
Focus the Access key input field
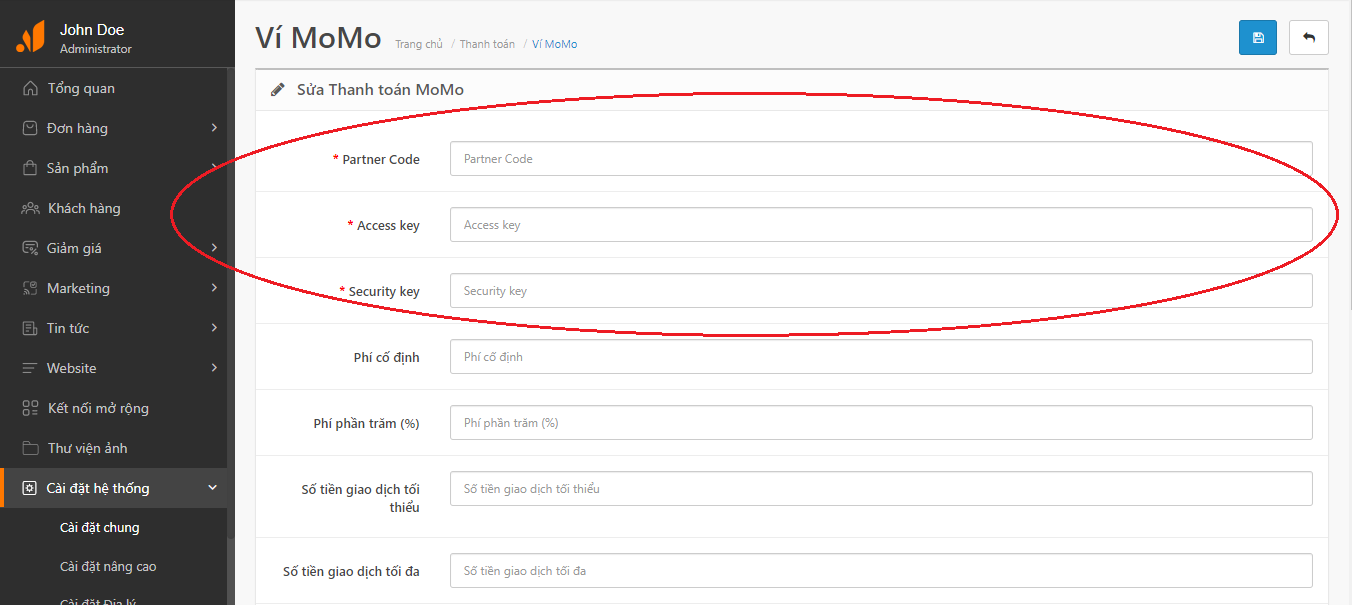pos(881,225)
